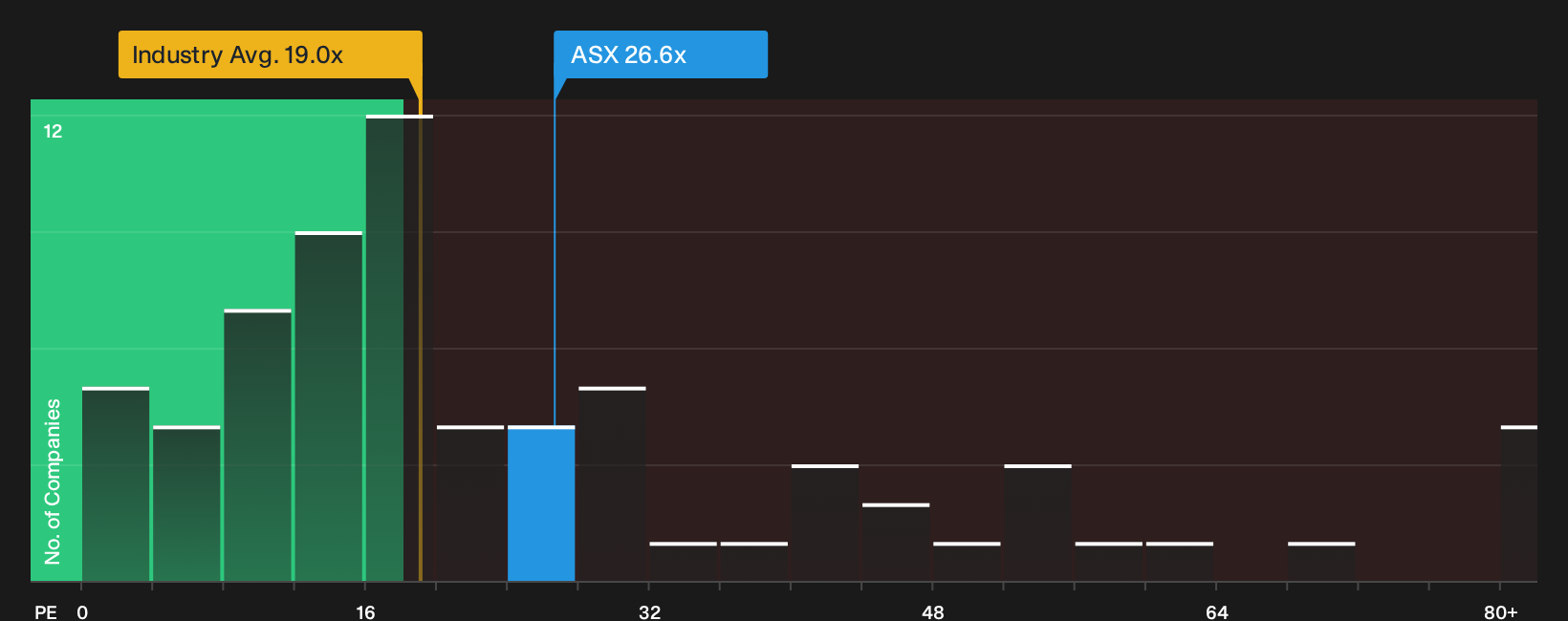The height and width of the screenshot is (621, 1568).
Task: Click the x-axis label 64
Action: coord(1216,611)
